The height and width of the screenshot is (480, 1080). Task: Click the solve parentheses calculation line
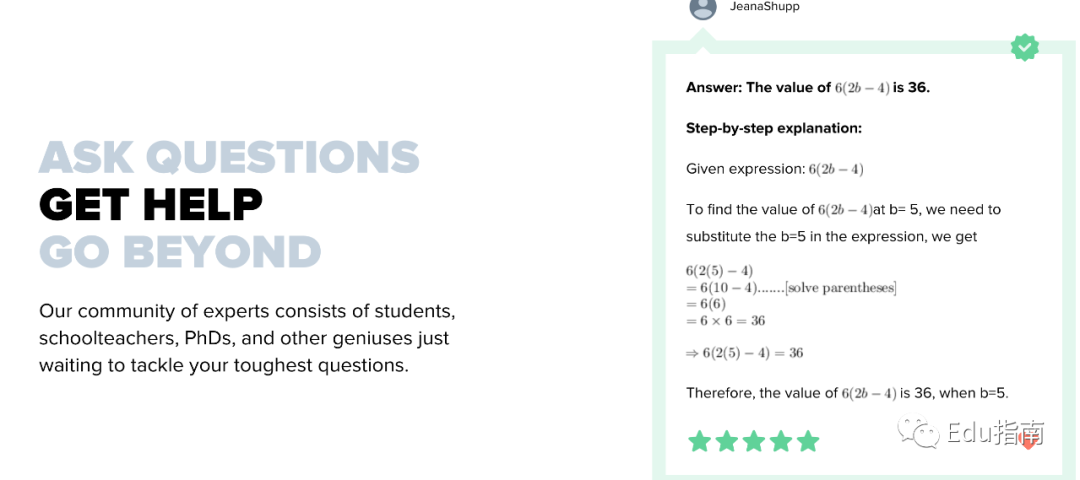(x=791, y=288)
